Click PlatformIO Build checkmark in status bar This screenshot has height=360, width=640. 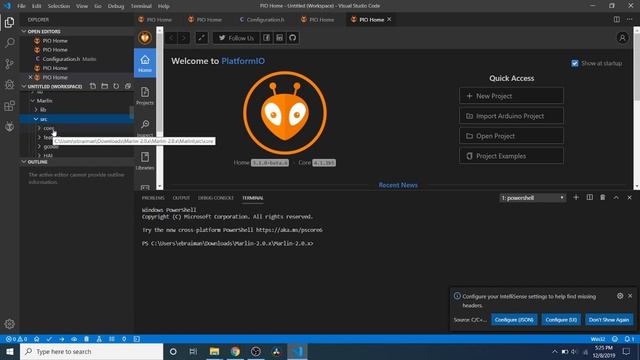[49, 339]
